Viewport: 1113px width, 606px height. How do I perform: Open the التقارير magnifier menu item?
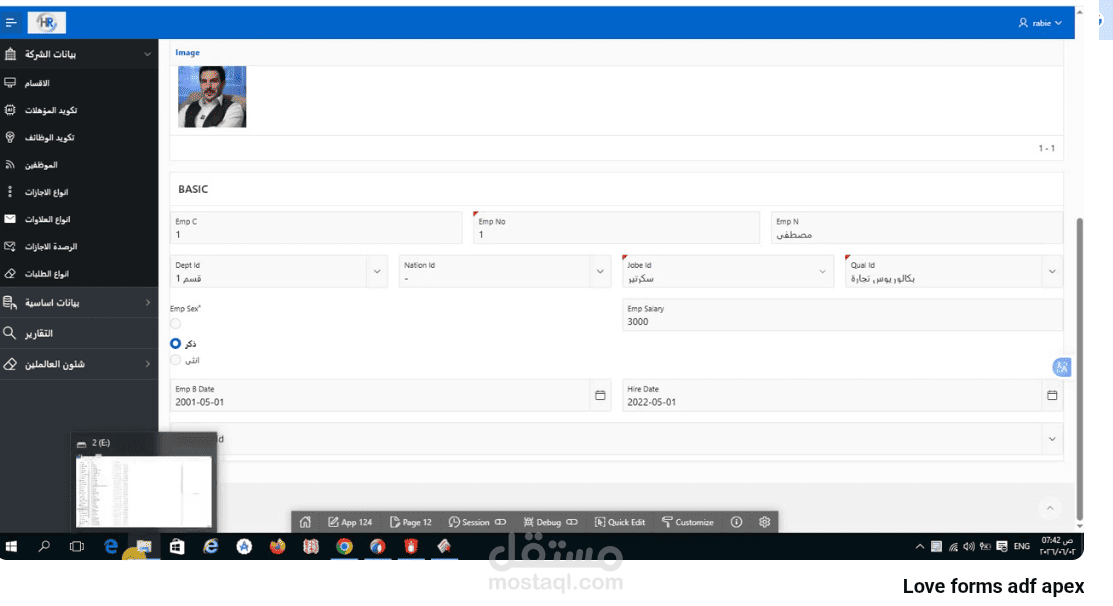tap(79, 333)
